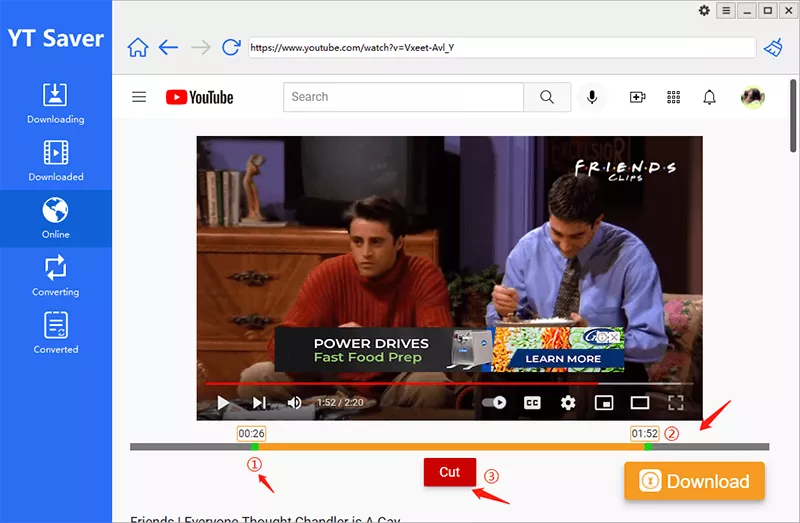Screen dimensions: 800x523
Task: Clear browsing data with the broom icon
Action: [x=773, y=48]
